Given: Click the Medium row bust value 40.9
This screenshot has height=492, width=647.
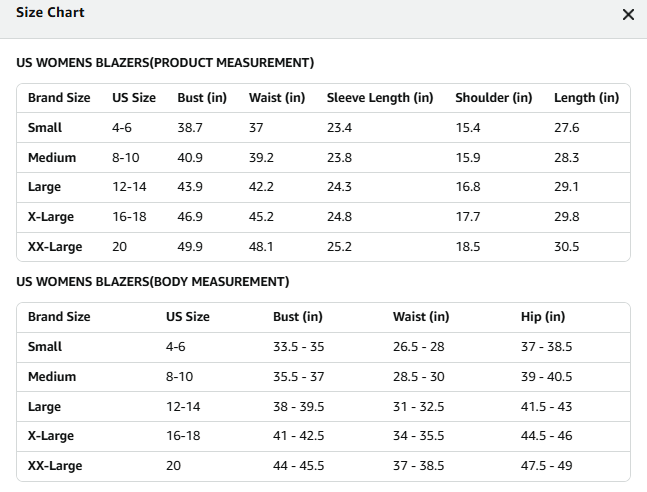Looking at the screenshot, I should coord(190,158).
